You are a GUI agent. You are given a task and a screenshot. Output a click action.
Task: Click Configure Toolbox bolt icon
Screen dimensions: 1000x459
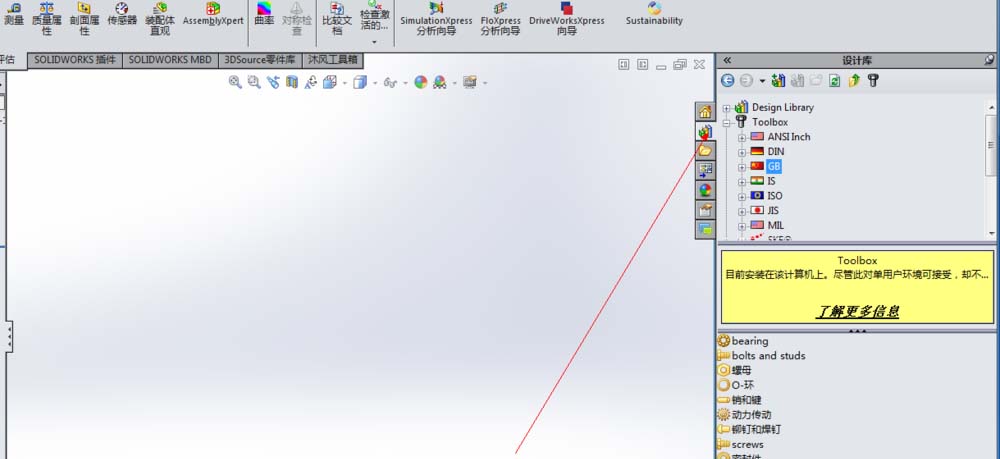[873, 81]
